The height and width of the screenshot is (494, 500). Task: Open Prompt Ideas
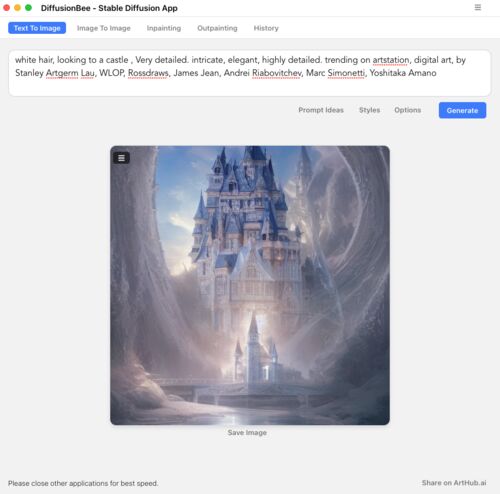pyautogui.click(x=321, y=110)
